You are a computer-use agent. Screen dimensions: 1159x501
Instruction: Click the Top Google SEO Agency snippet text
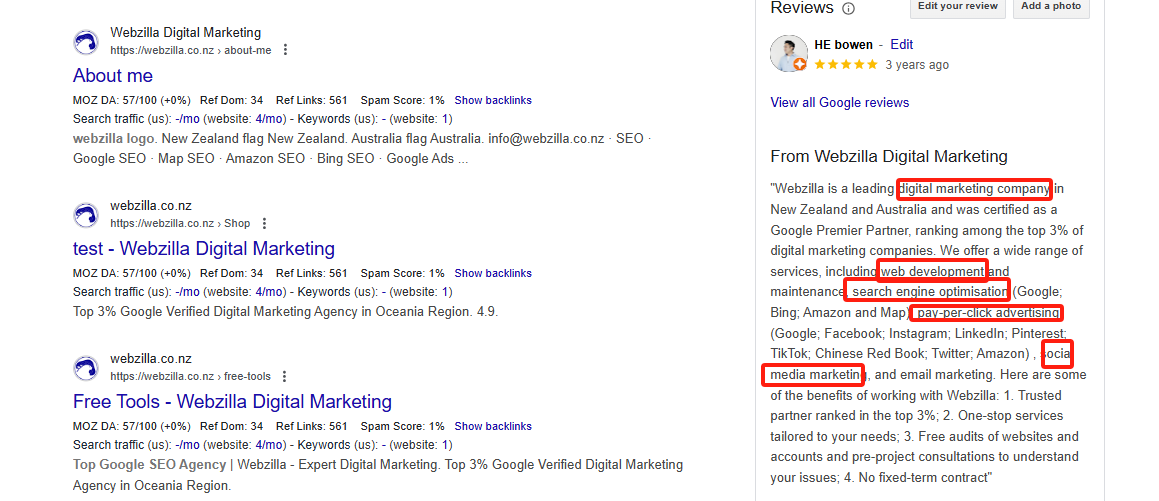(x=149, y=465)
